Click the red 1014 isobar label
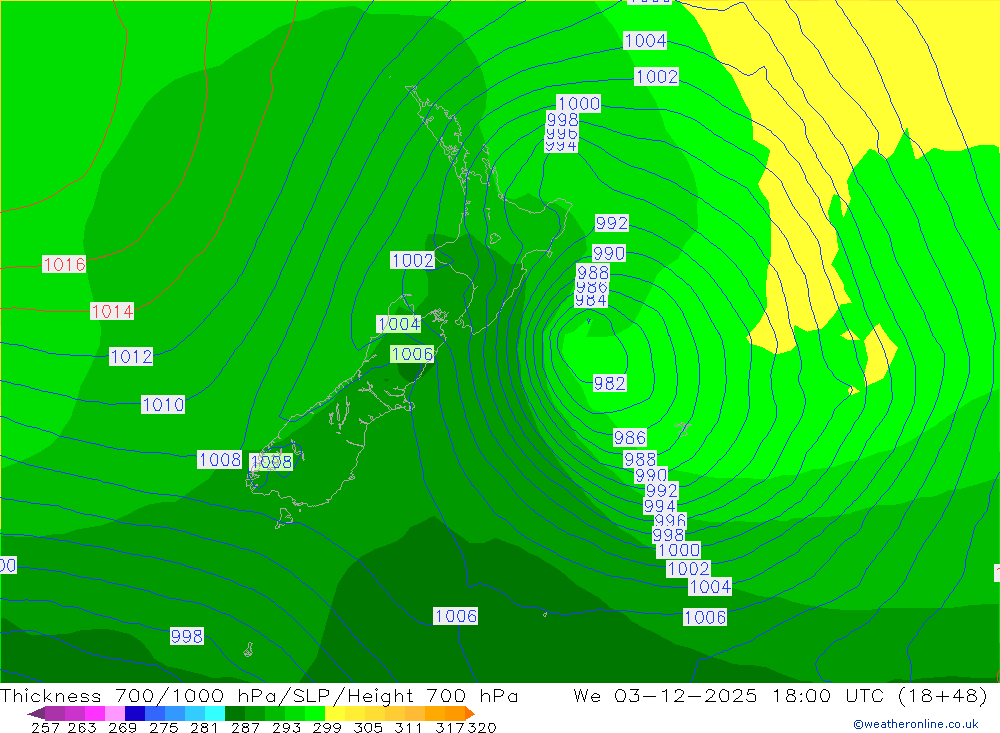 [112, 311]
